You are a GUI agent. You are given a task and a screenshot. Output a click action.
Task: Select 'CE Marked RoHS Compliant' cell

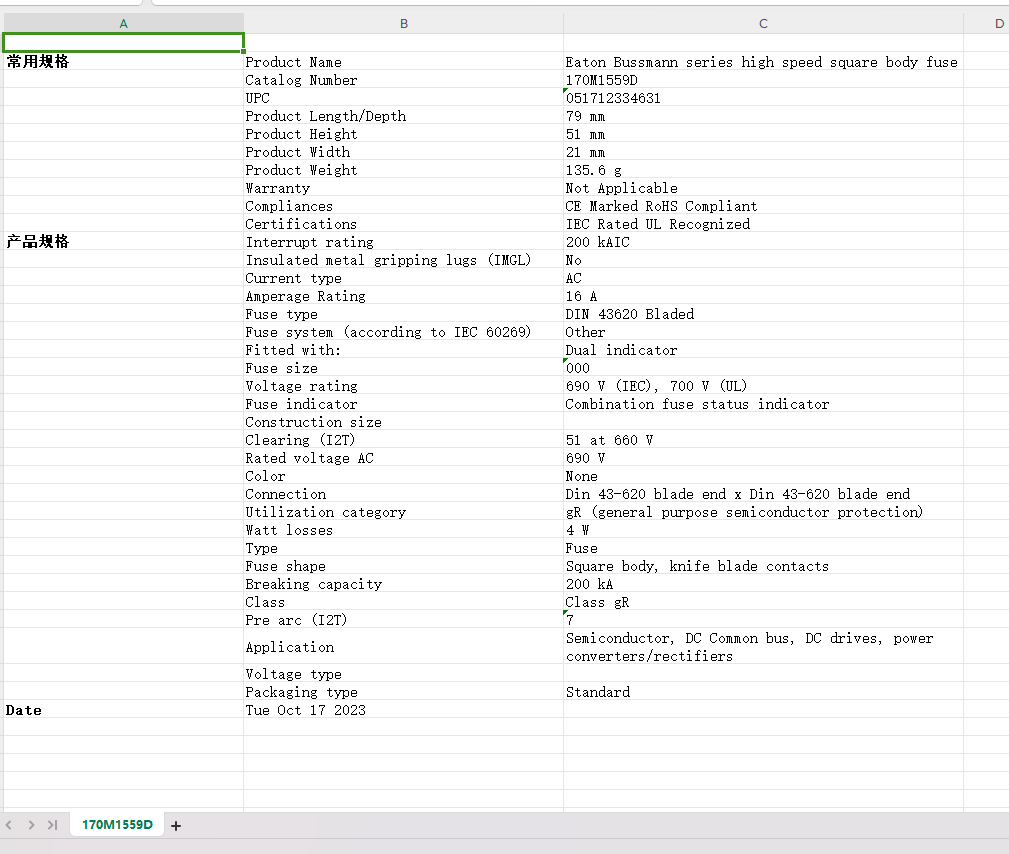tap(763, 206)
